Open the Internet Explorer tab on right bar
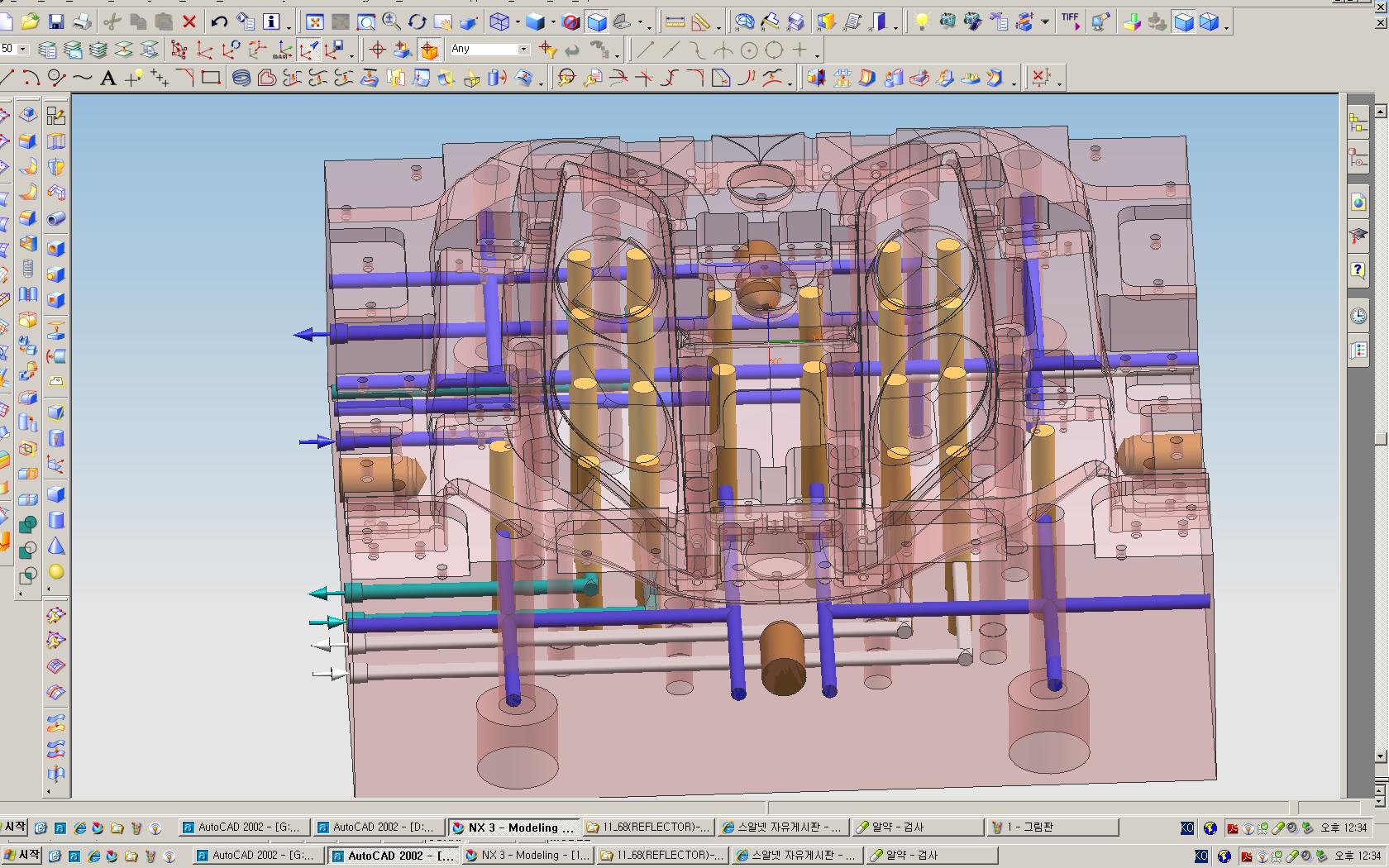 pyautogui.click(x=1358, y=202)
